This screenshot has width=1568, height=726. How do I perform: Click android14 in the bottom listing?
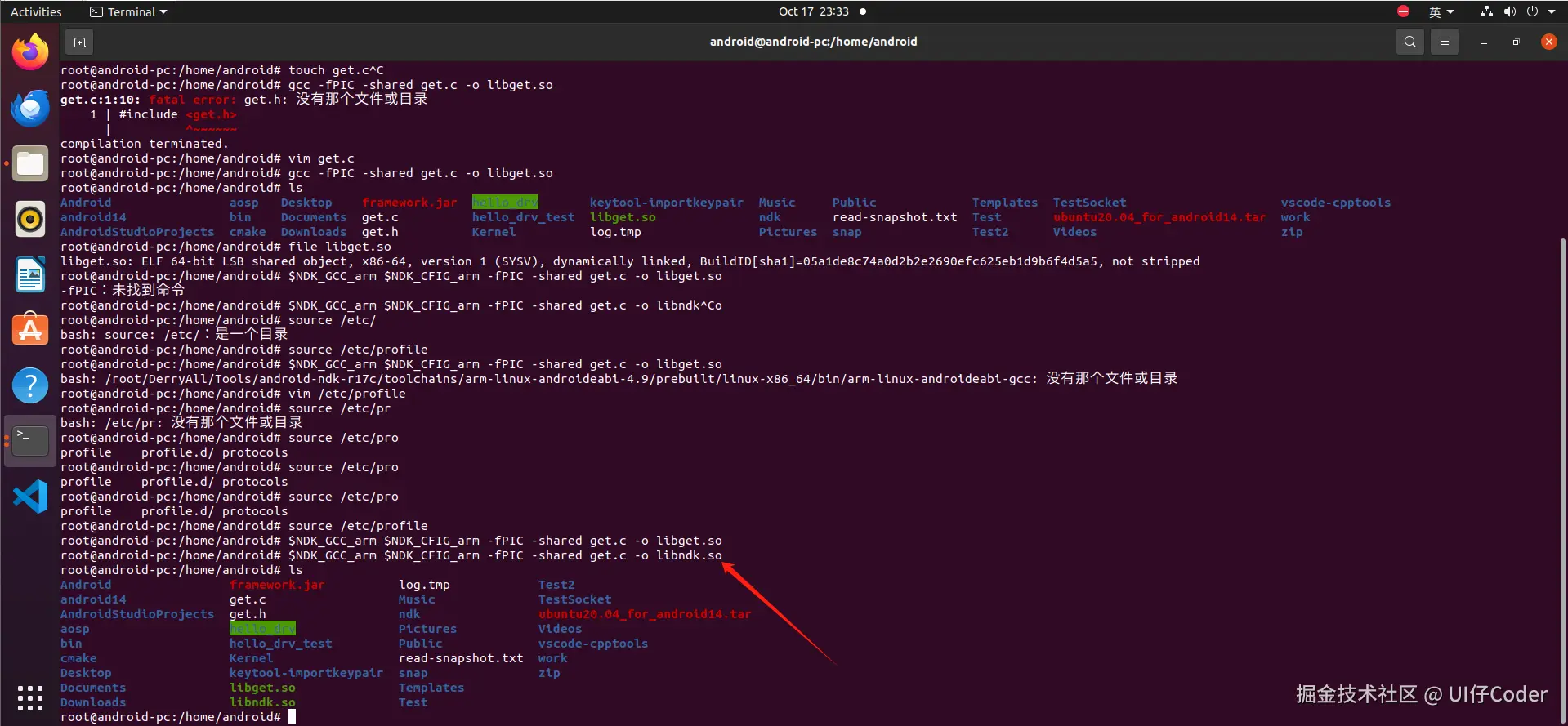tap(93, 599)
